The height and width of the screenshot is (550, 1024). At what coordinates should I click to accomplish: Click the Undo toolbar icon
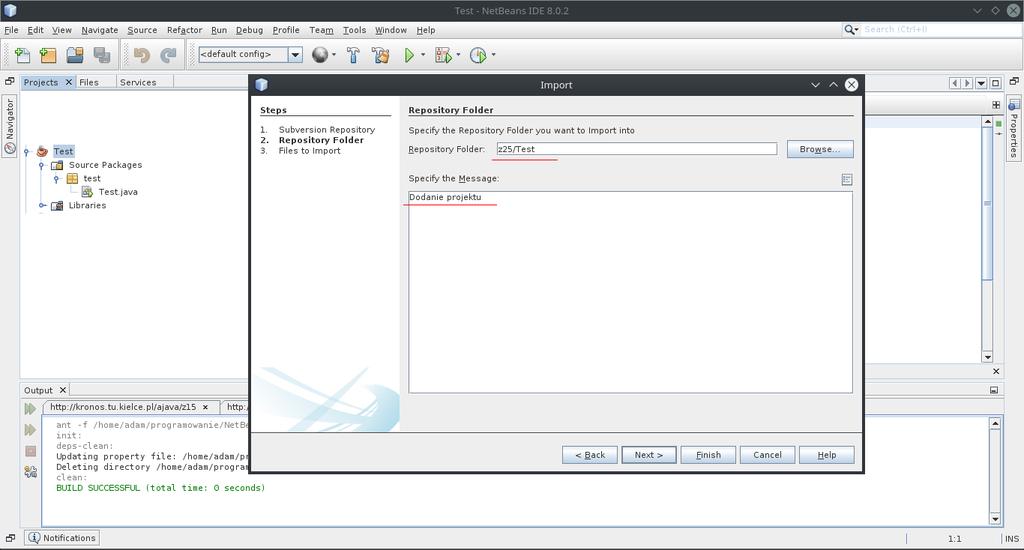(141, 56)
